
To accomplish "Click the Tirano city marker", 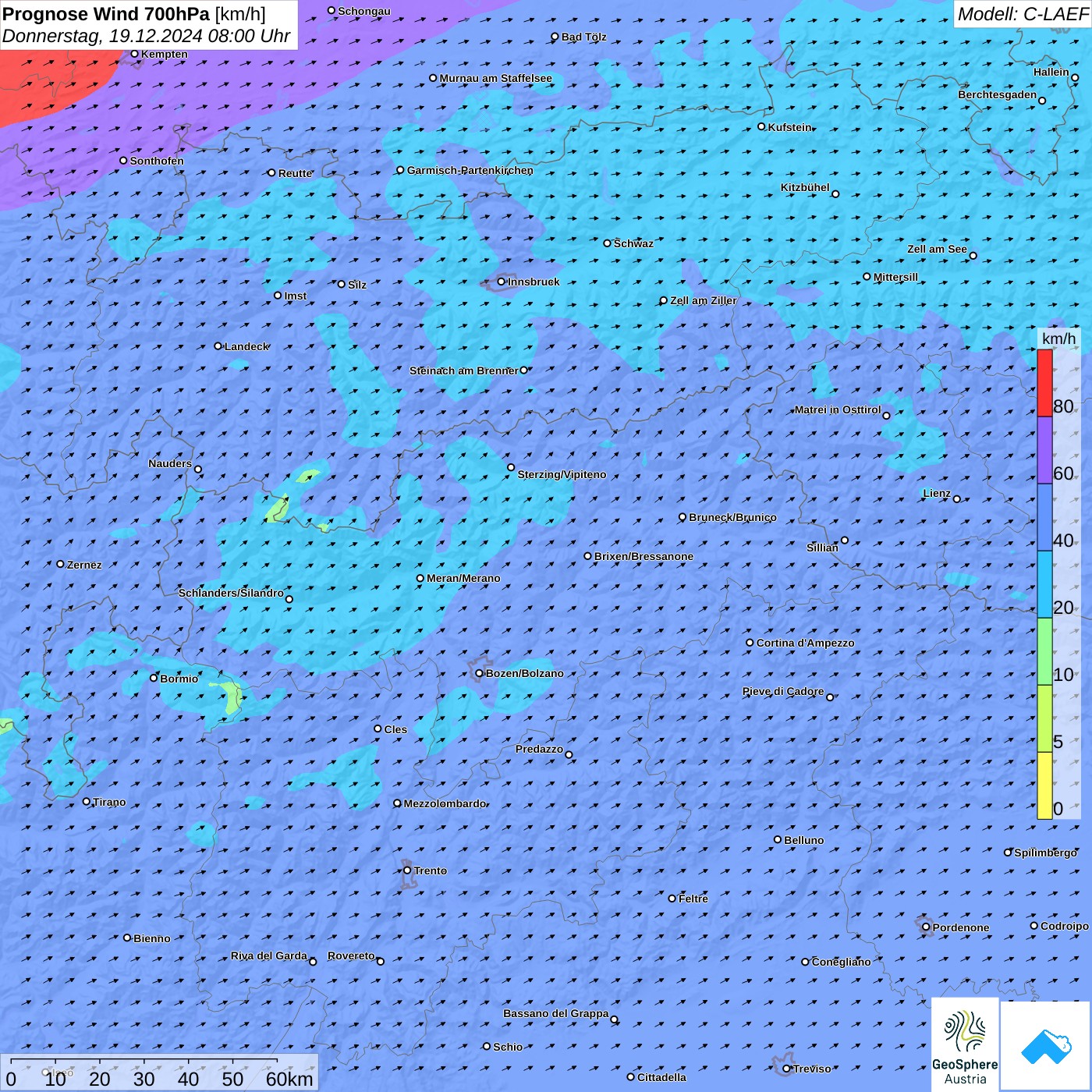I will tap(87, 801).
